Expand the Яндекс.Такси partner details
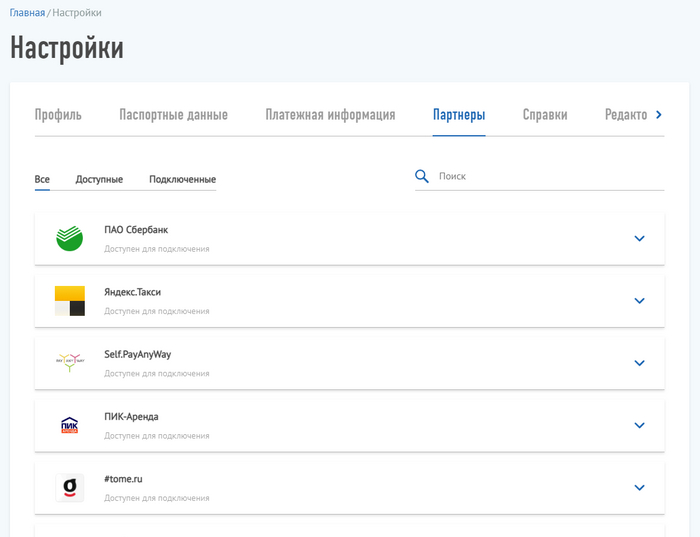This screenshot has height=537, width=700. click(x=640, y=300)
